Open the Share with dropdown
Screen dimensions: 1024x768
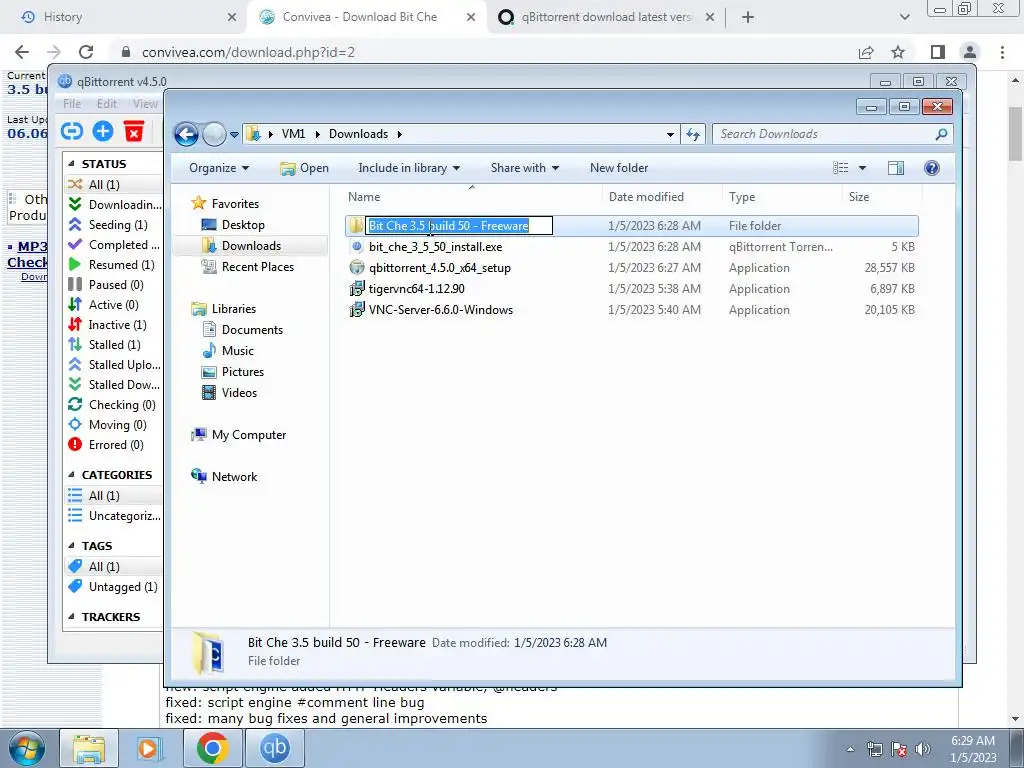524,168
